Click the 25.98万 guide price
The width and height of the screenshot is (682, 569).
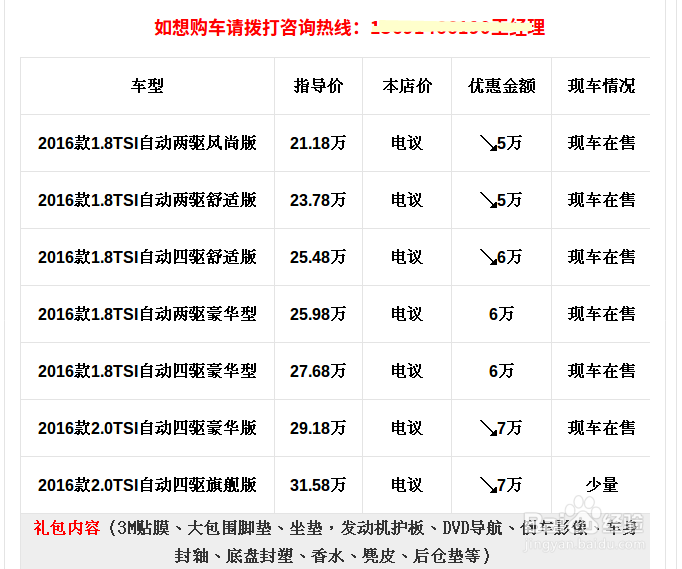pos(318,314)
